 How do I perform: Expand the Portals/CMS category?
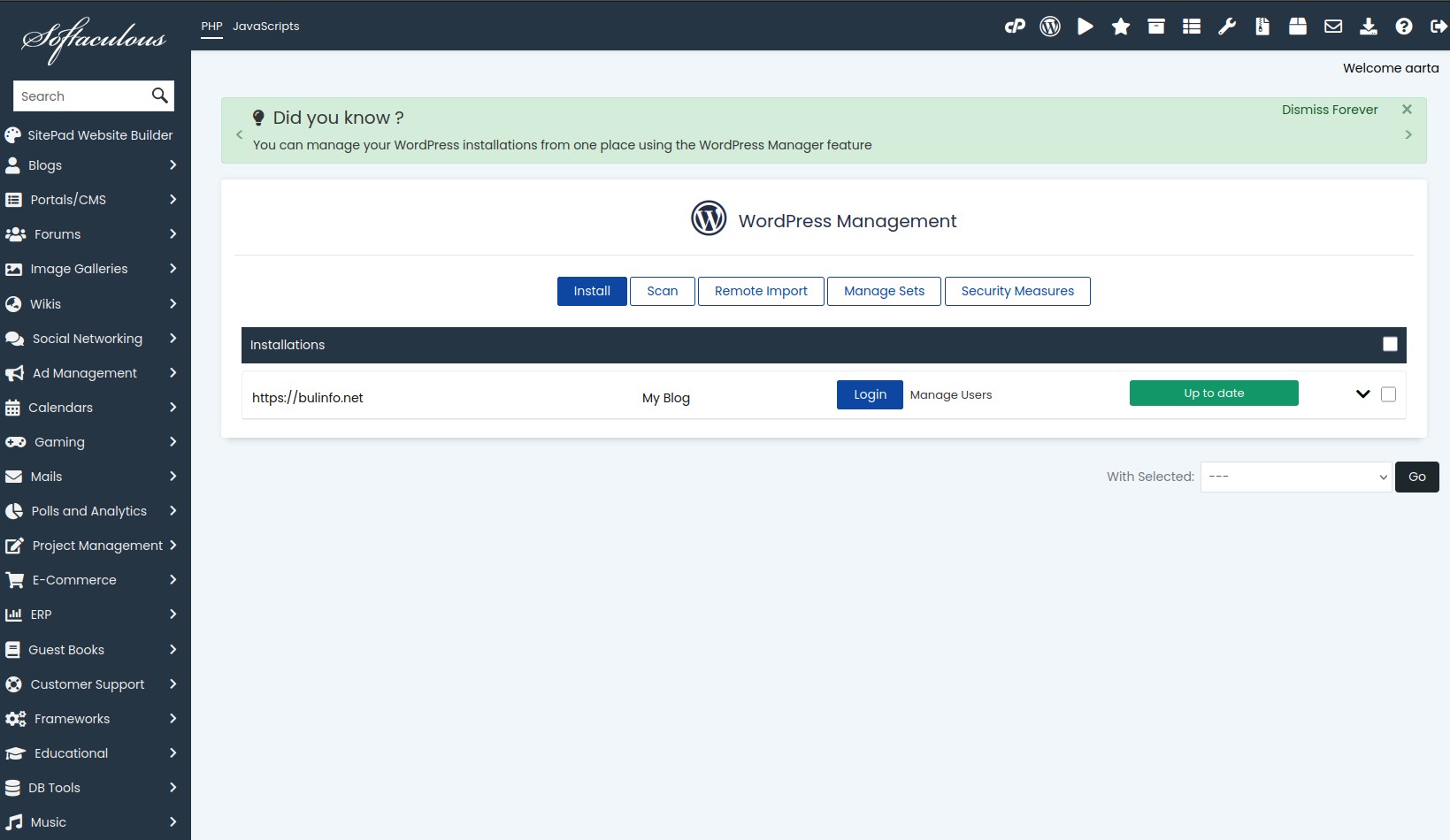point(173,200)
